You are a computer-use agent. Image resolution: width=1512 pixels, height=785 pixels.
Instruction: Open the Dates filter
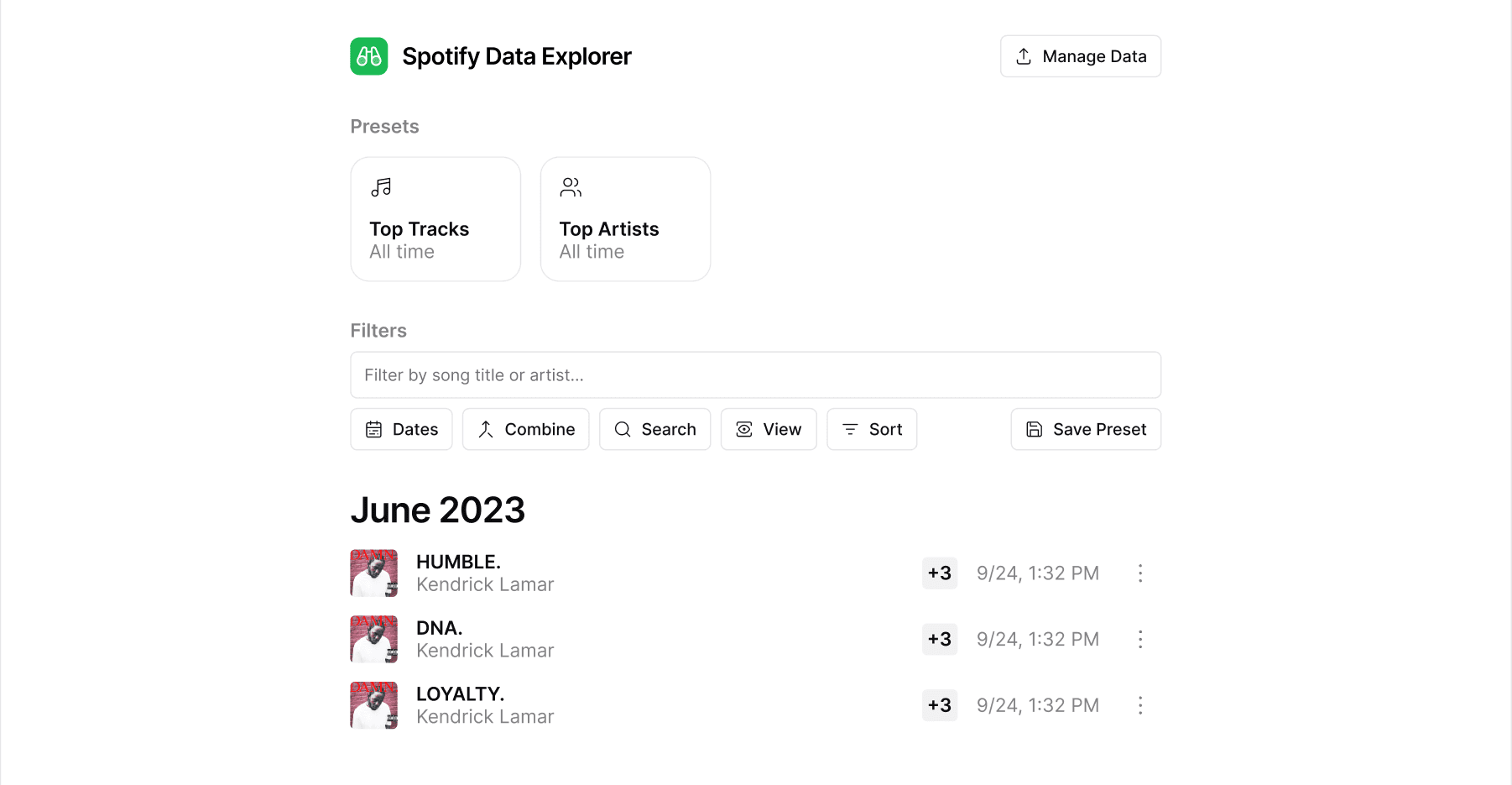(x=401, y=429)
